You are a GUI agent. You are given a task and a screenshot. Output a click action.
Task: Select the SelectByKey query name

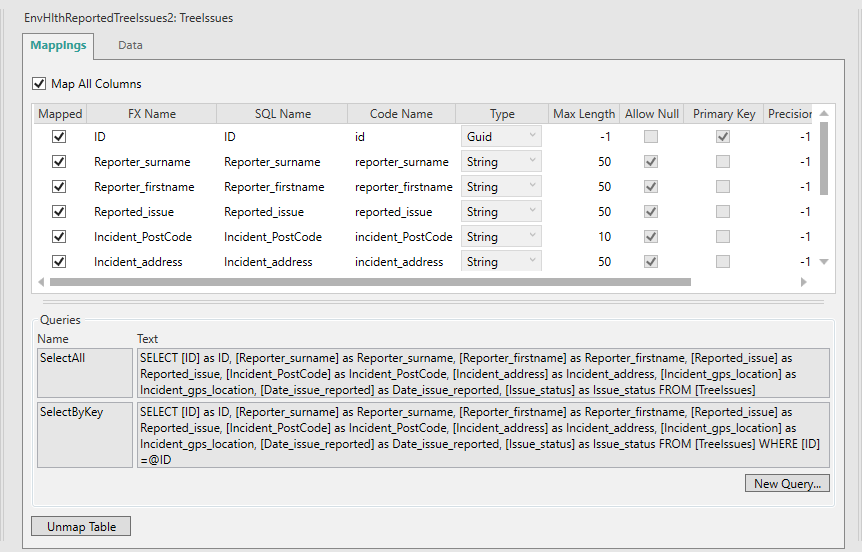(x=85, y=434)
